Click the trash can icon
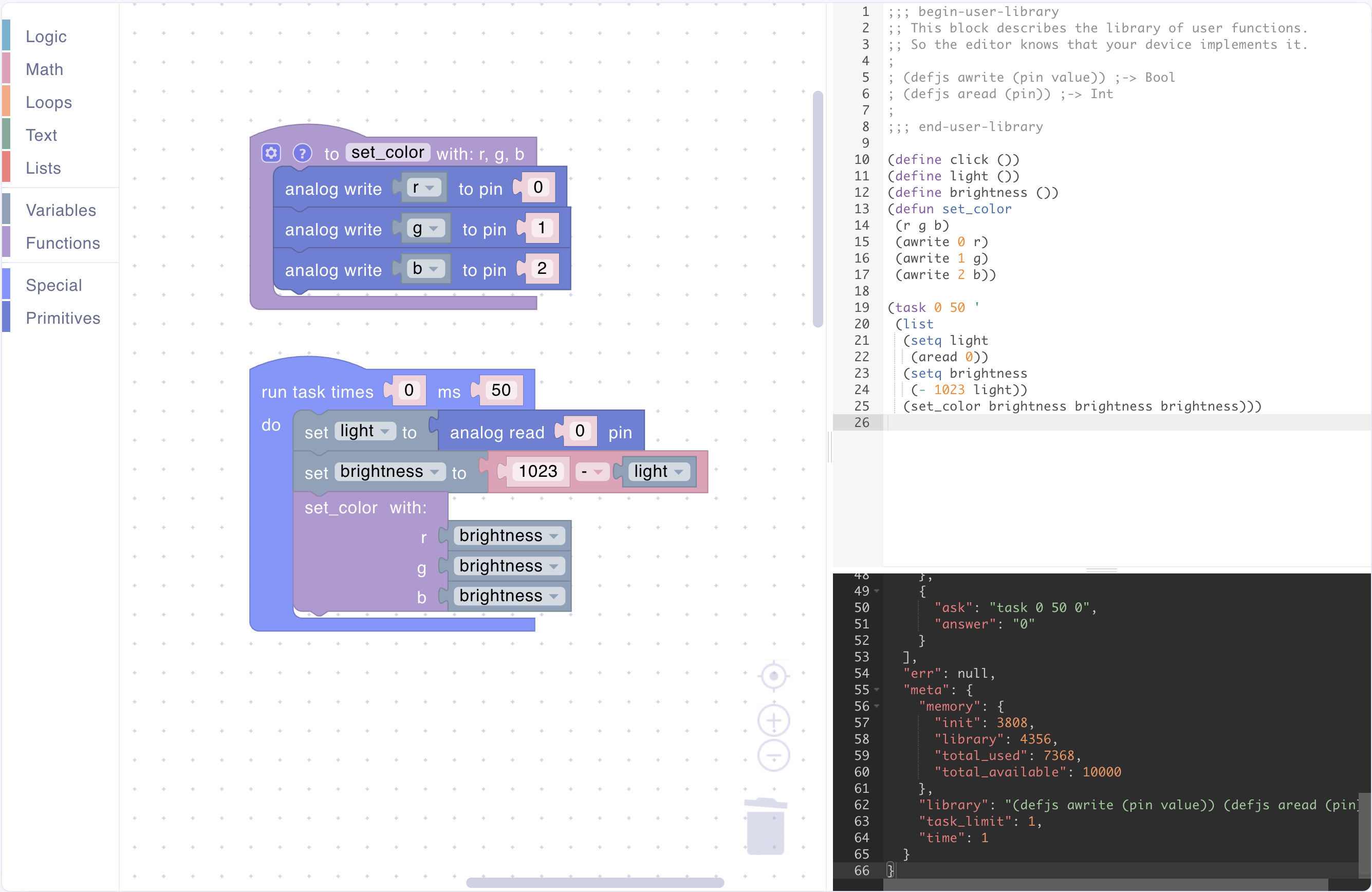 point(766,827)
